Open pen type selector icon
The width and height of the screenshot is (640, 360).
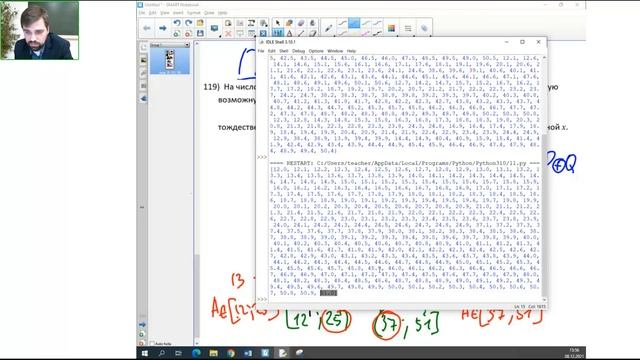tap(328, 28)
